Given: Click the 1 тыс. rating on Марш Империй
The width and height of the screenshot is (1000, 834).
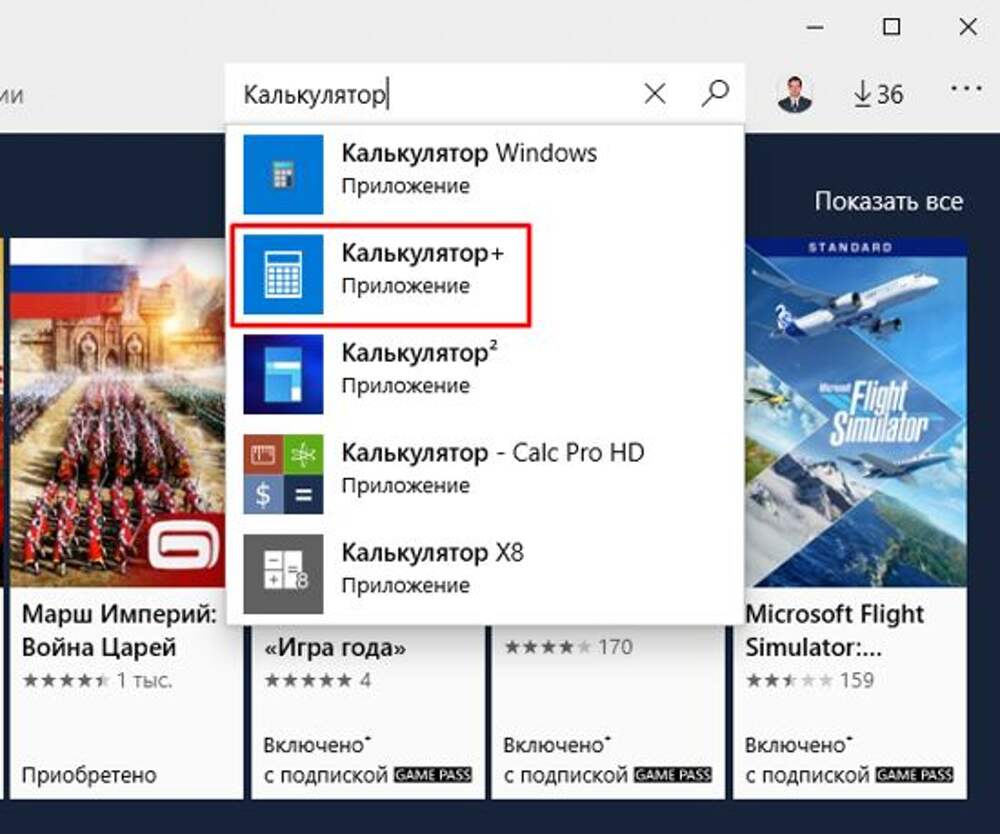Looking at the screenshot, I should click(x=98, y=680).
